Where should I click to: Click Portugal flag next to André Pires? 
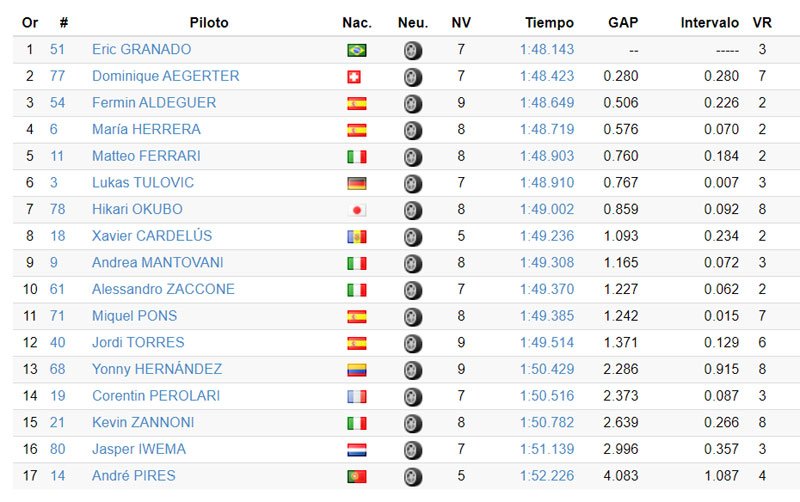[x=356, y=477]
